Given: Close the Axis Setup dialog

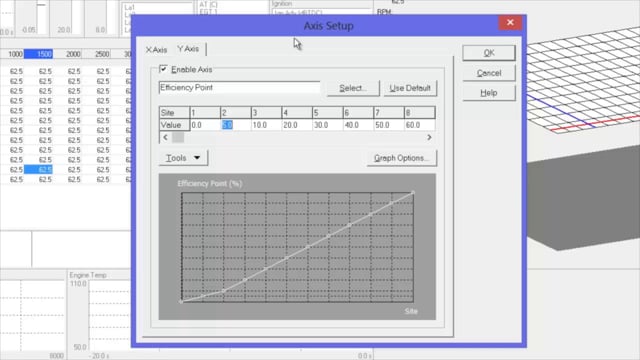Looking at the screenshot, I should click(x=510, y=22).
